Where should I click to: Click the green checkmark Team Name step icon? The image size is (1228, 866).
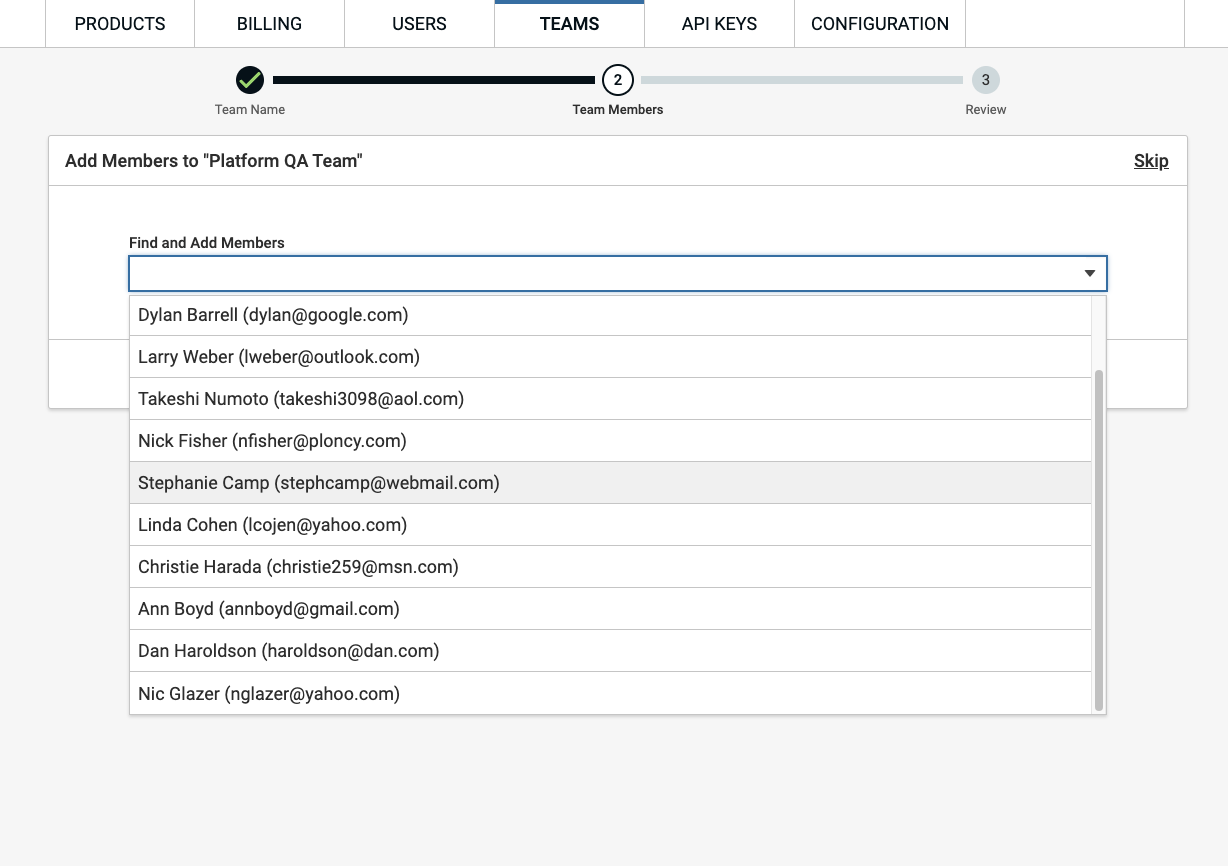click(x=250, y=80)
